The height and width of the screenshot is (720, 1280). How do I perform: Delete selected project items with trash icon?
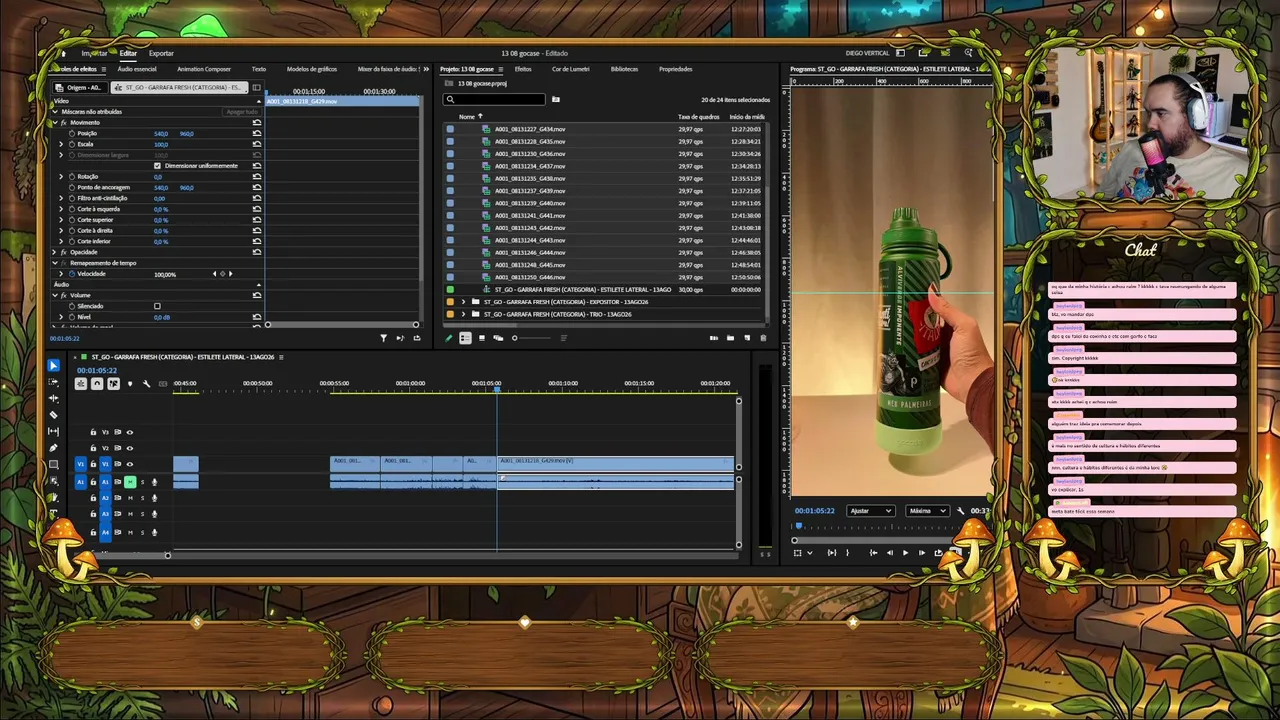point(763,338)
